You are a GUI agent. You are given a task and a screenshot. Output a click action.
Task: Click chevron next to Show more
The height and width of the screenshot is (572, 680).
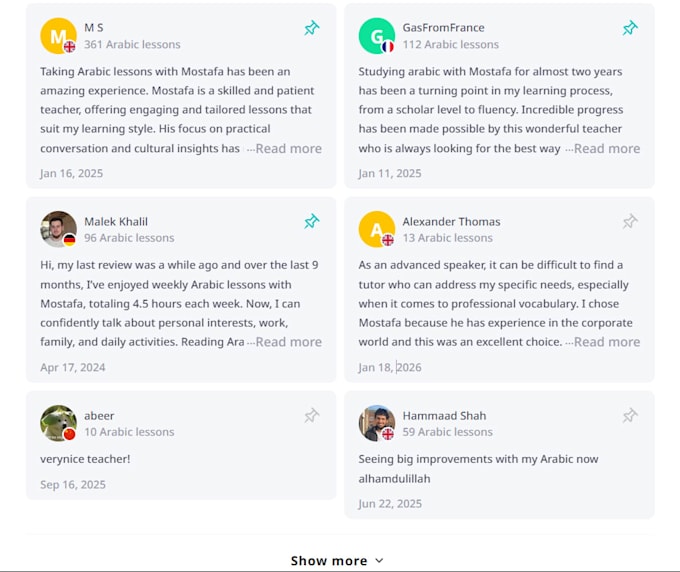pos(379,561)
